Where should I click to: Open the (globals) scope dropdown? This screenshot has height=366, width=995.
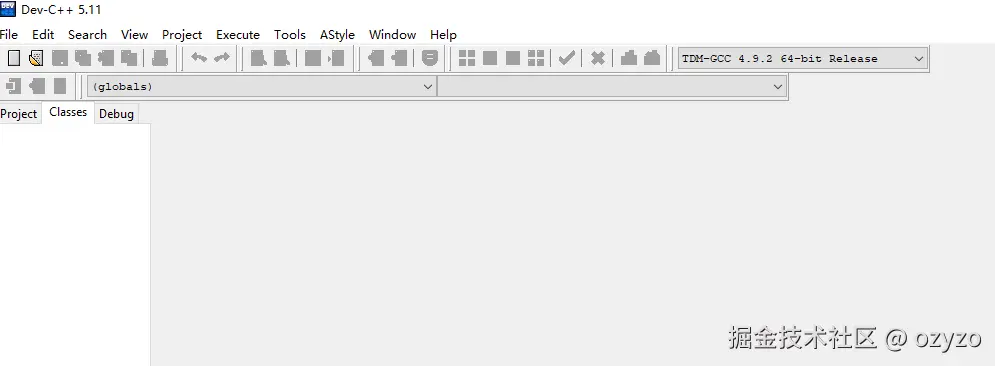[x=261, y=86]
